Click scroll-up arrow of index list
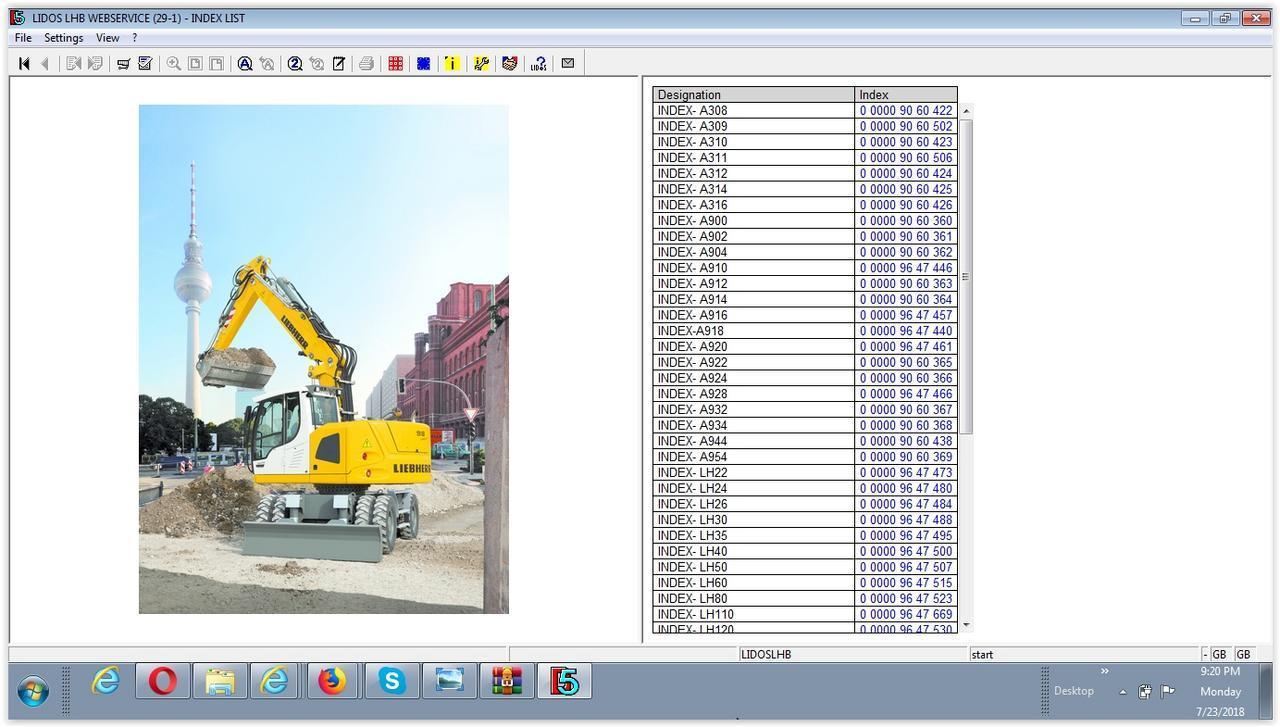Viewport: 1280px width, 727px height. [x=966, y=111]
